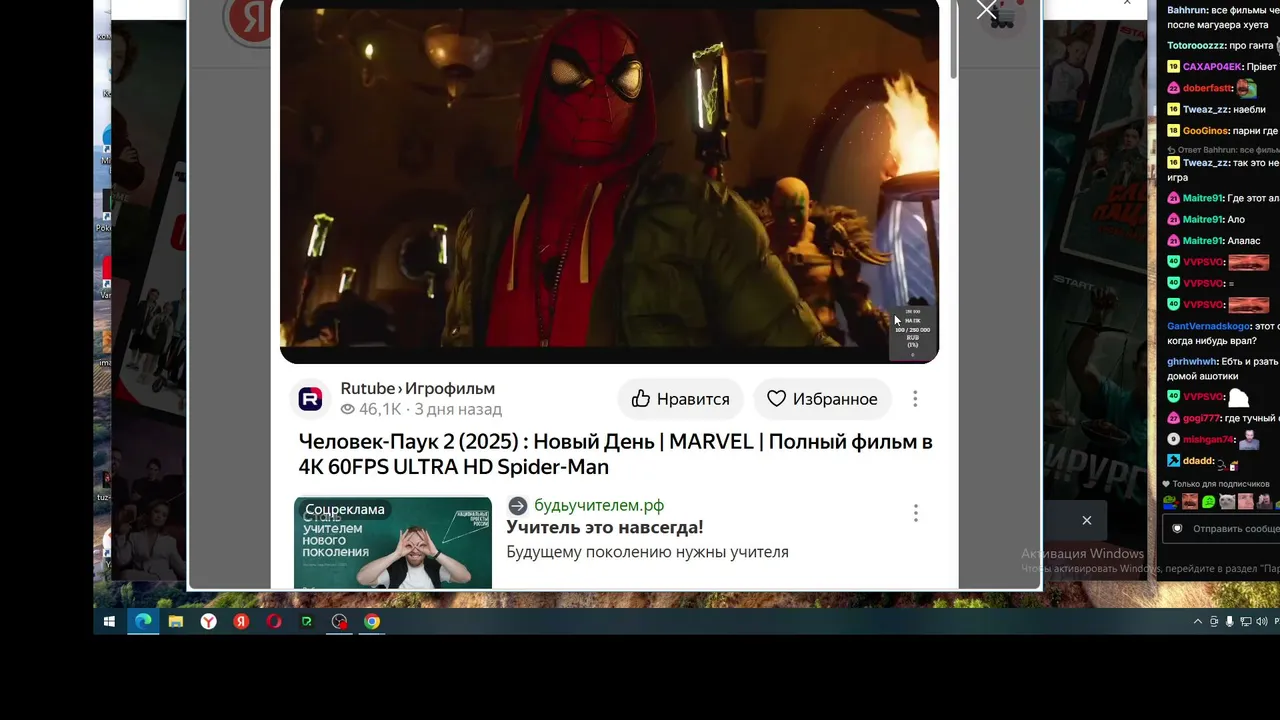Click chat username Totorooozzz
This screenshot has height=720, width=1280.
tap(1196, 46)
